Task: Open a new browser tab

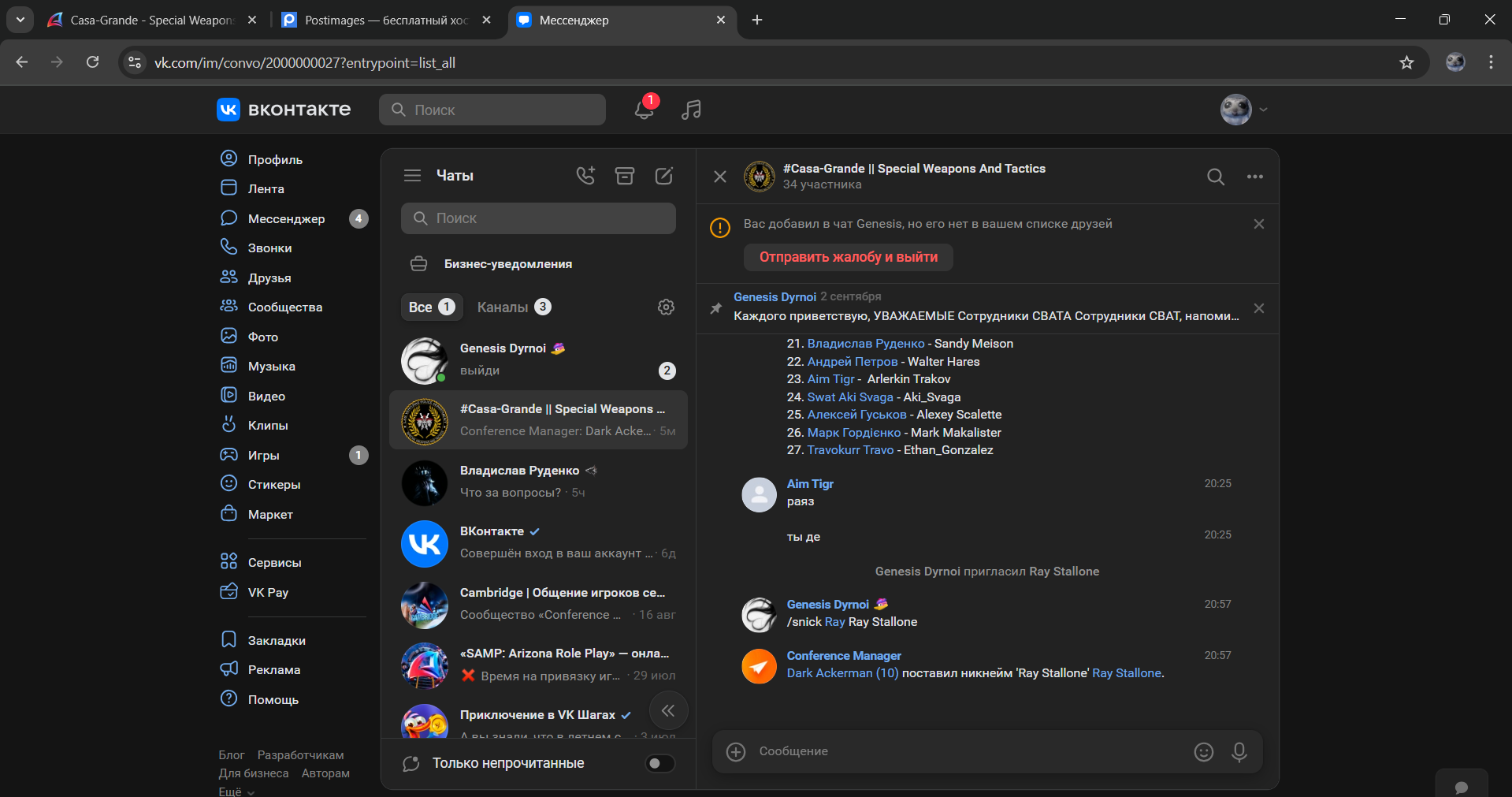Action: pos(757,20)
